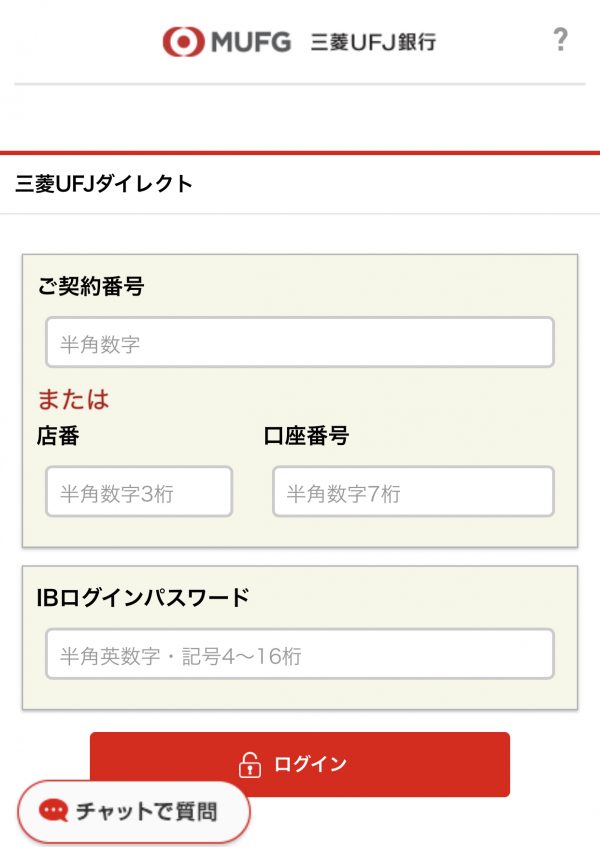Screen dimensions: 600x847
Task: Focus the 店番 three-digit branch field
Action: (139, 492)
